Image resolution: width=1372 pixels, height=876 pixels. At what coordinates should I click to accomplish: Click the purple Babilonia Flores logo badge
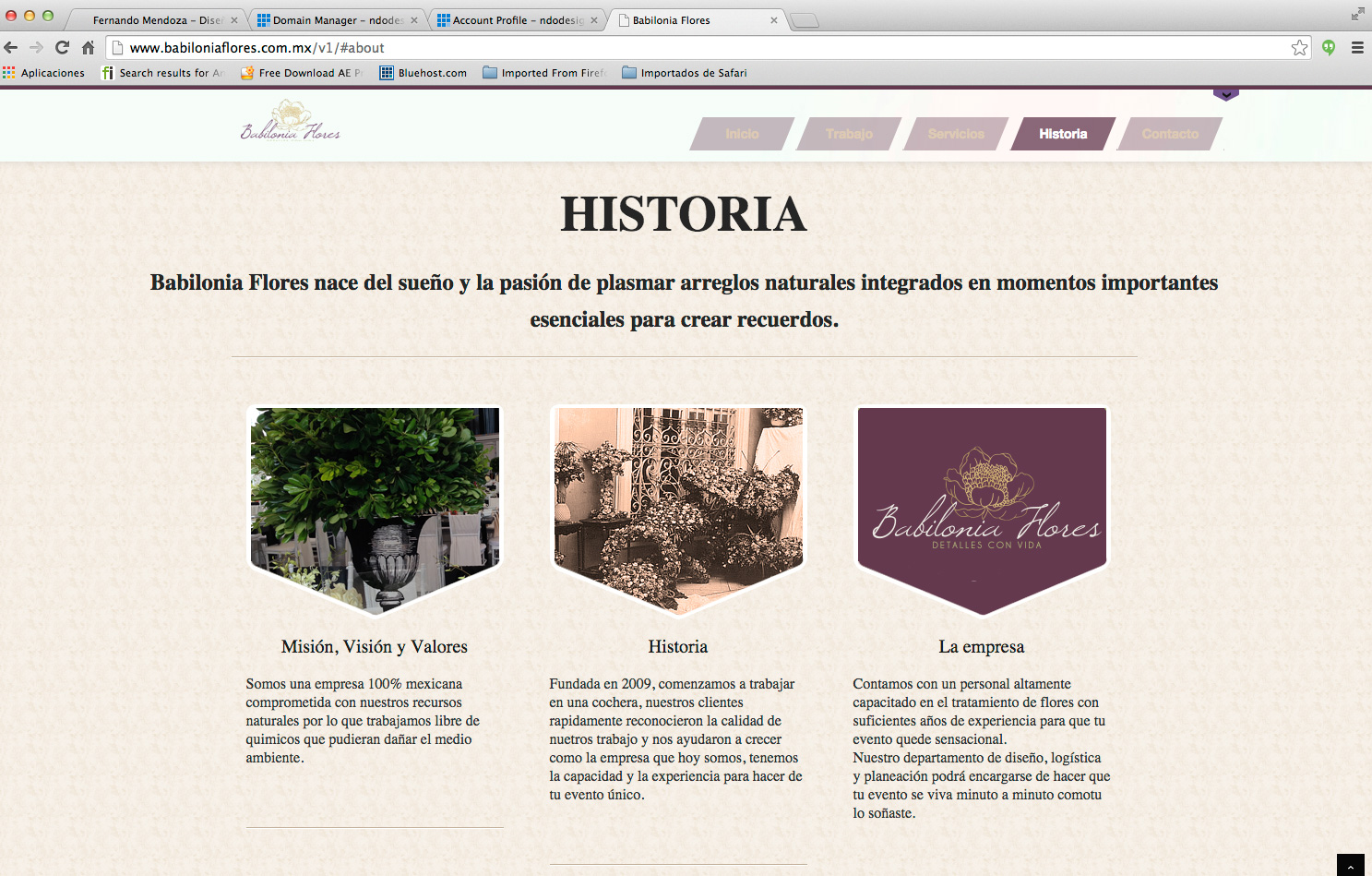tap(982, 510)
